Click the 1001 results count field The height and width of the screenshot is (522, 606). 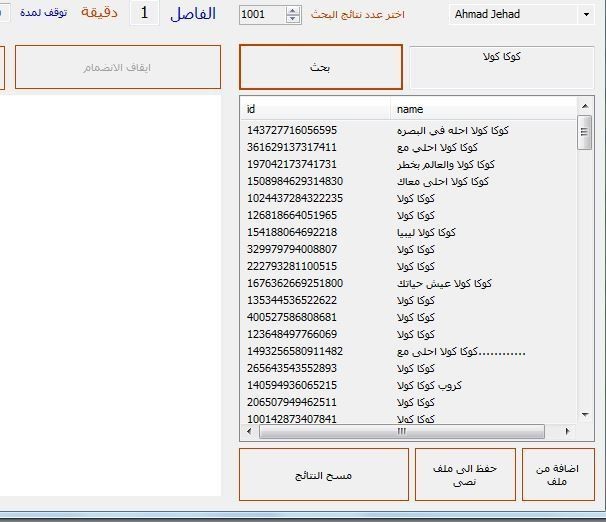(262, 15)
